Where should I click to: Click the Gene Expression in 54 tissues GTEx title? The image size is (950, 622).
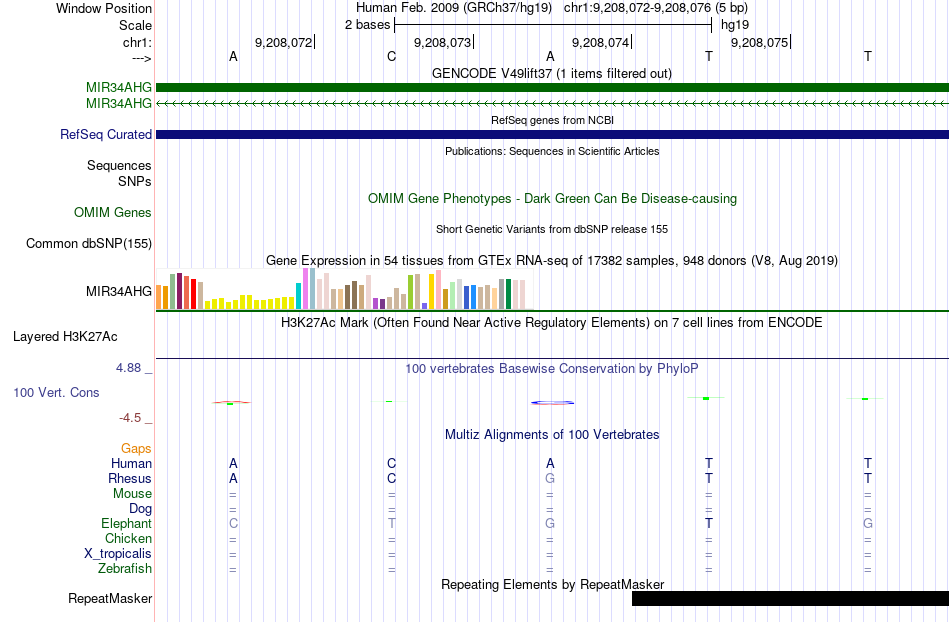pos(552,260)
